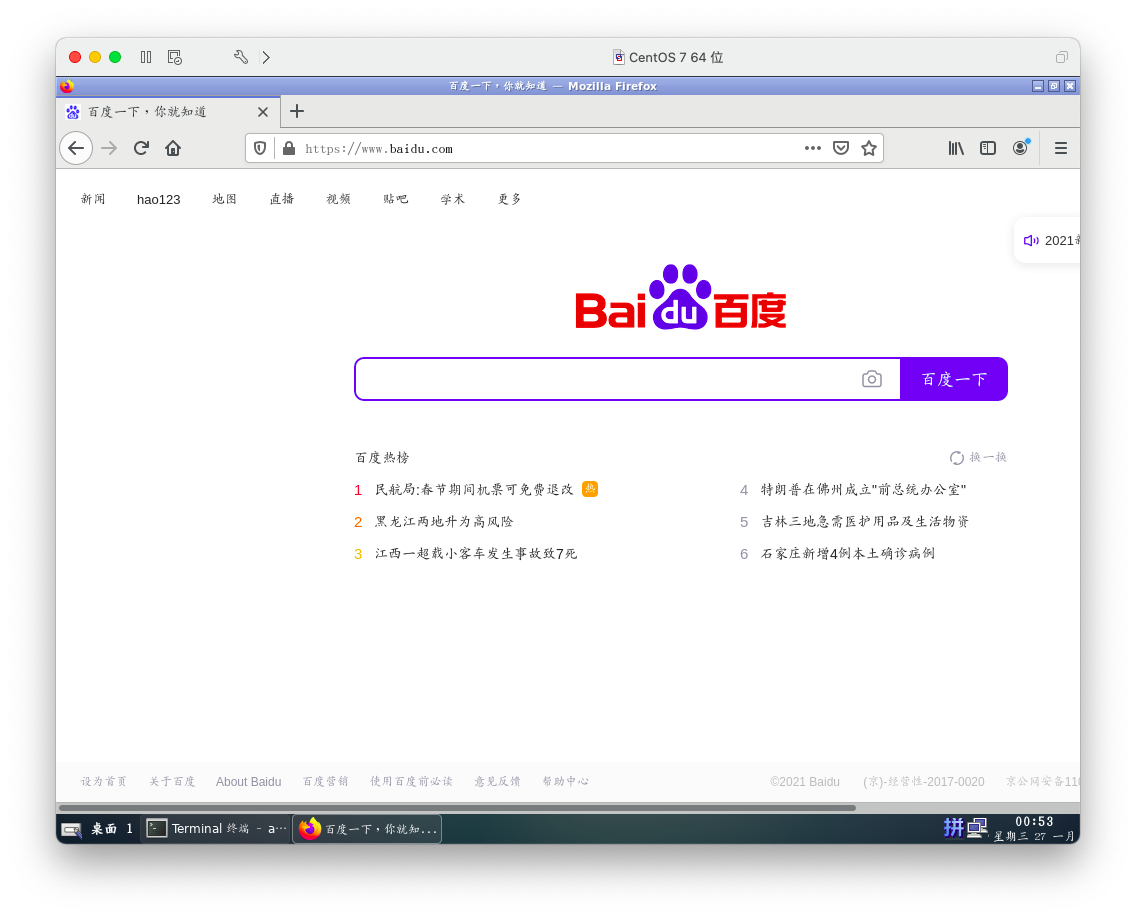Image resolution: width=1136 pixels, height=918 pixels.
Task: Open the 学术 scholar link
Action: click(453, 199)
